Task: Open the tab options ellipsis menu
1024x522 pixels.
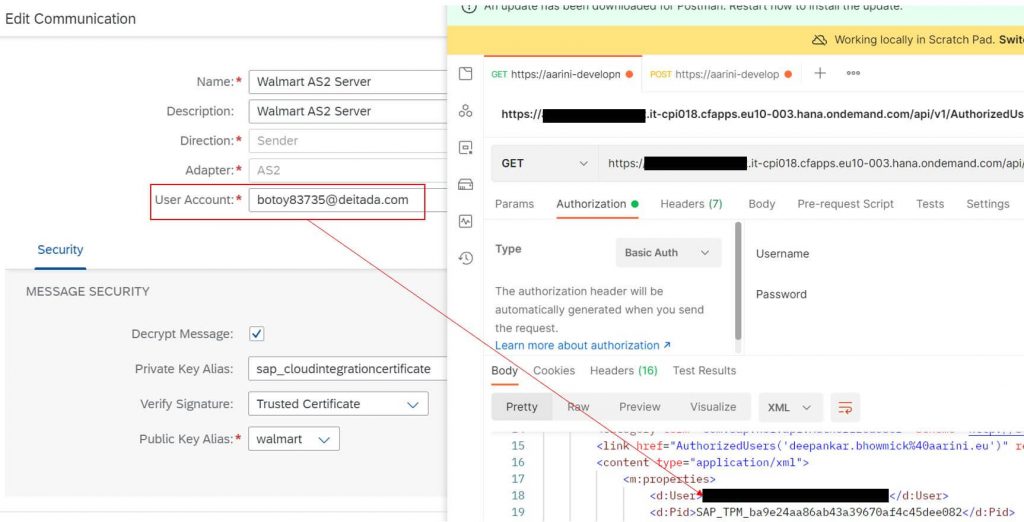Action: (x=853, y=73)
